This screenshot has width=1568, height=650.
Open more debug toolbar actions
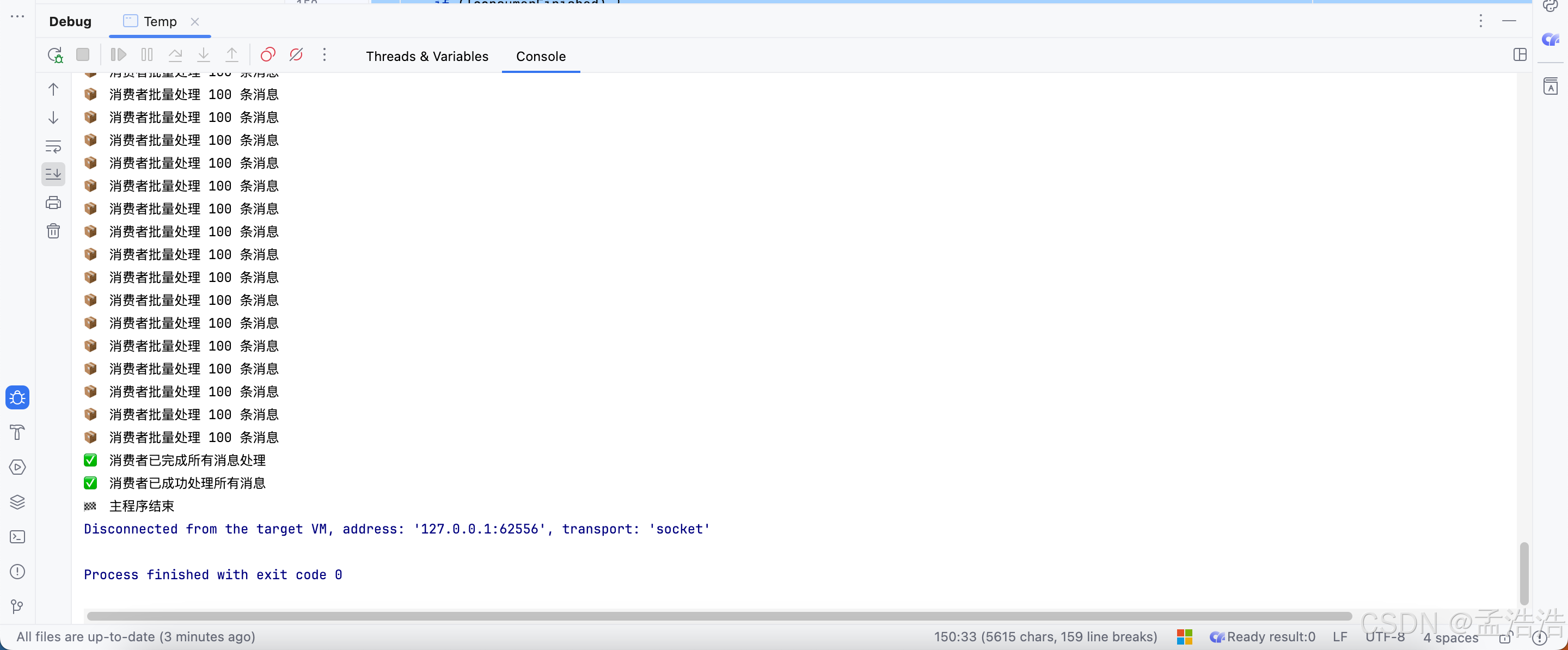tap(324, 56)
